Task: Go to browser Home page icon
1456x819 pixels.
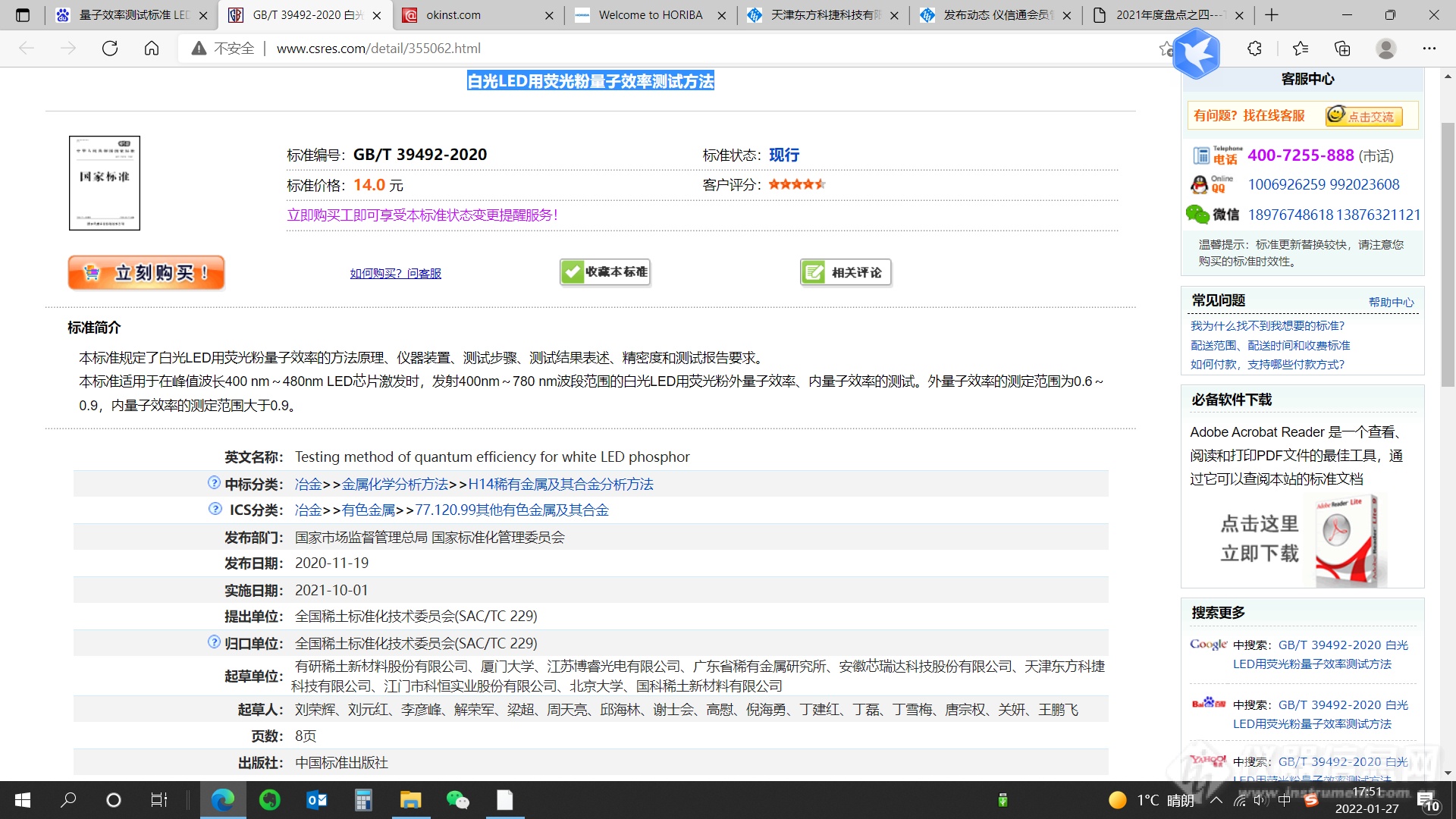Action: coord(152,49)
